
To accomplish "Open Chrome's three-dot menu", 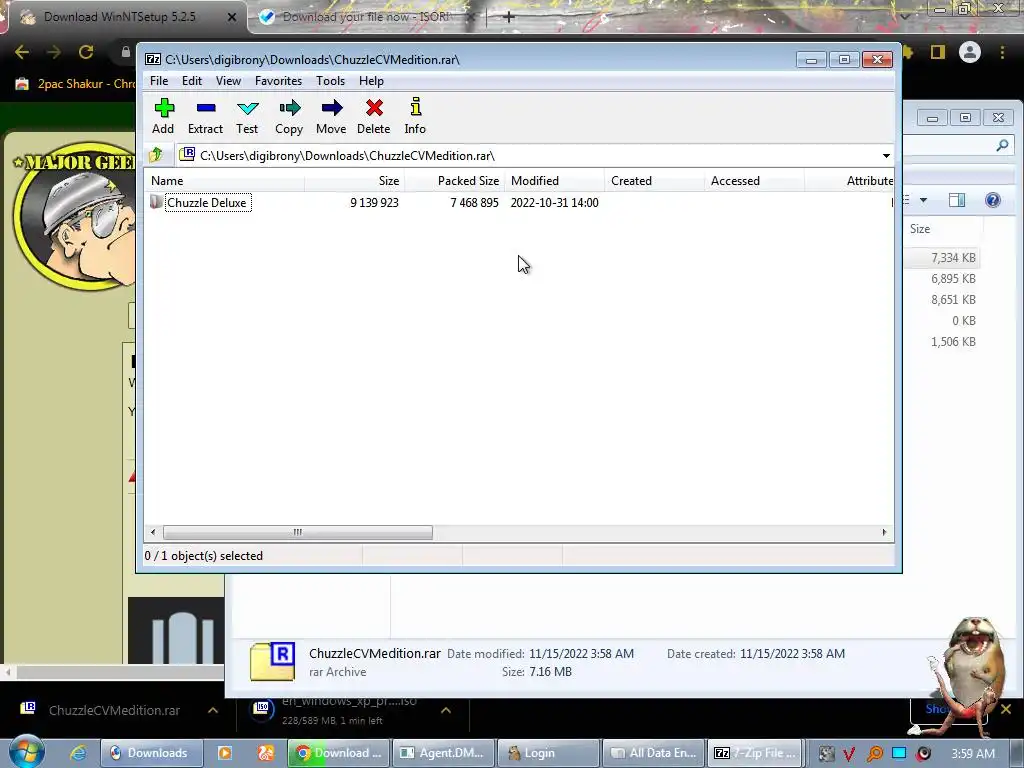I will [x=1002, y=52].
